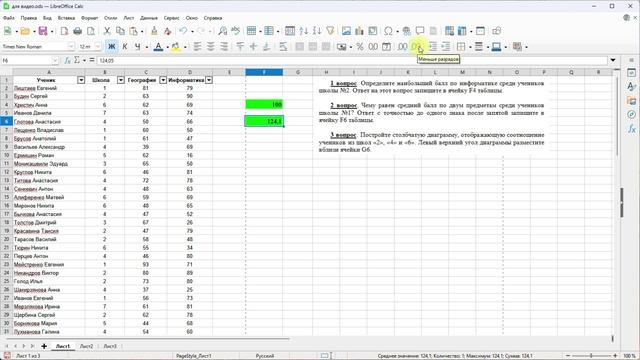The image size is (640, 360).
Task: Open the filter dropdown on Информатика column
Action: point(209,80)
